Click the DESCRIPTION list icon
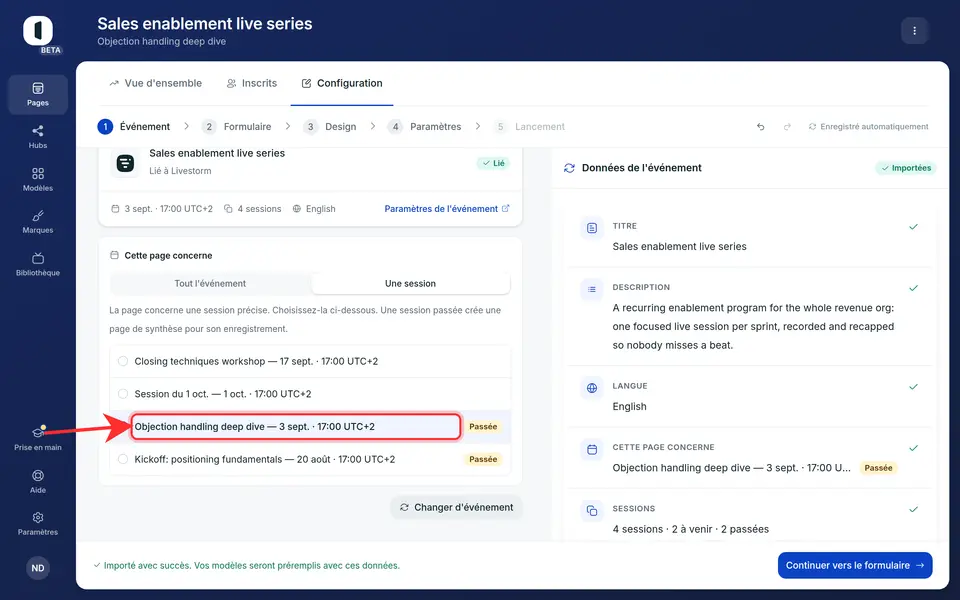This screenshot has width=960, height=600. click(592, 289)
